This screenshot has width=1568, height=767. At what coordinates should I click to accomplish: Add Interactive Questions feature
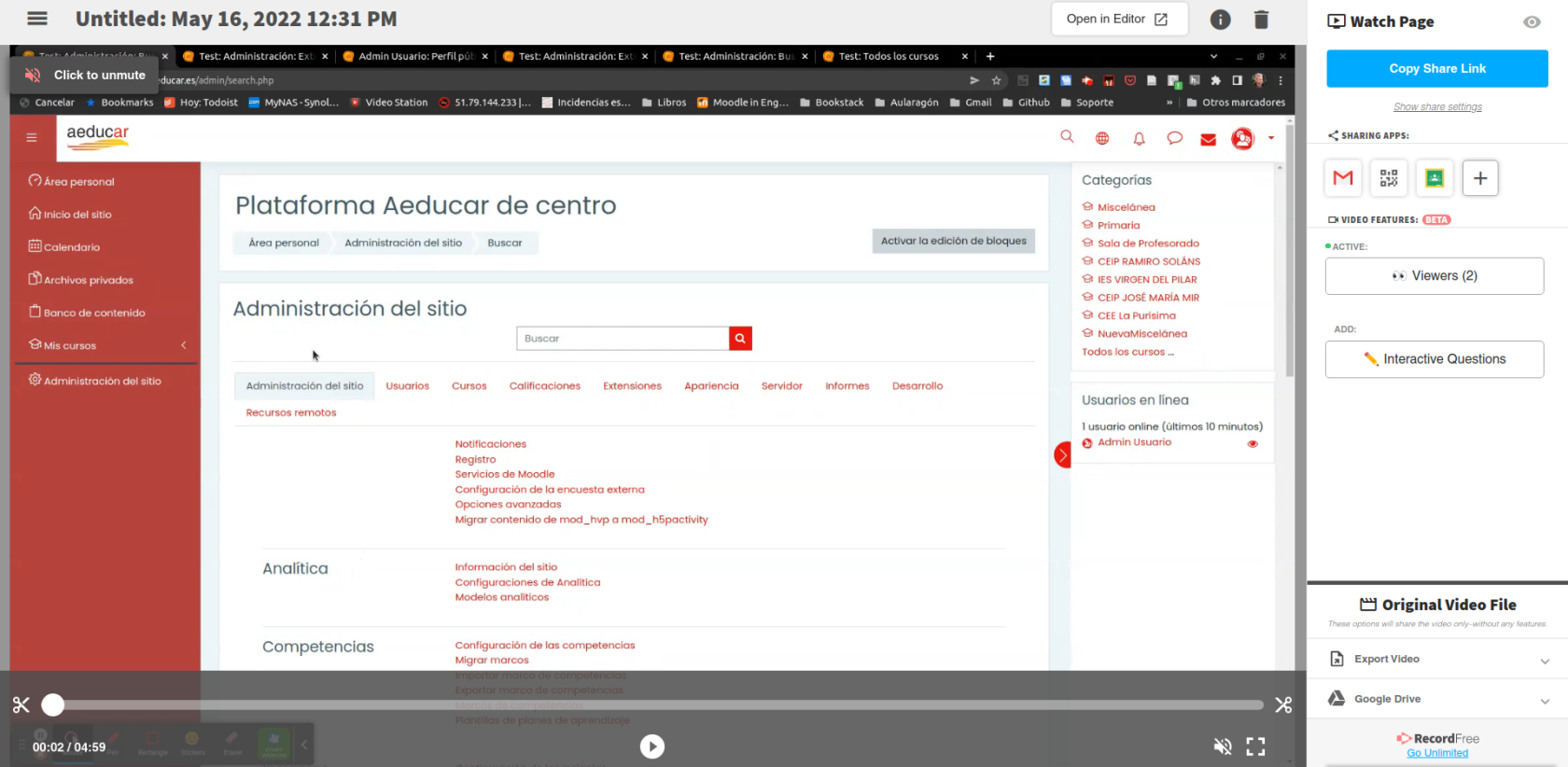(1435, 359)
